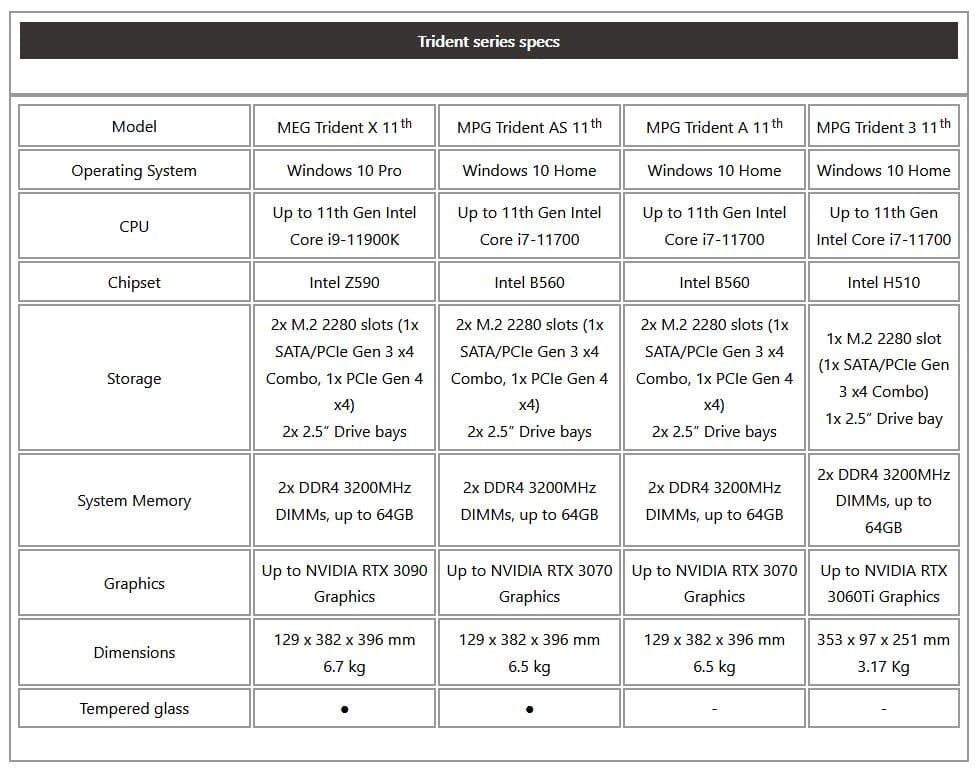Click the tempered glass bullet for MPG Trident AS
Screen dimensions: 980x774
[x=529, y=709]
